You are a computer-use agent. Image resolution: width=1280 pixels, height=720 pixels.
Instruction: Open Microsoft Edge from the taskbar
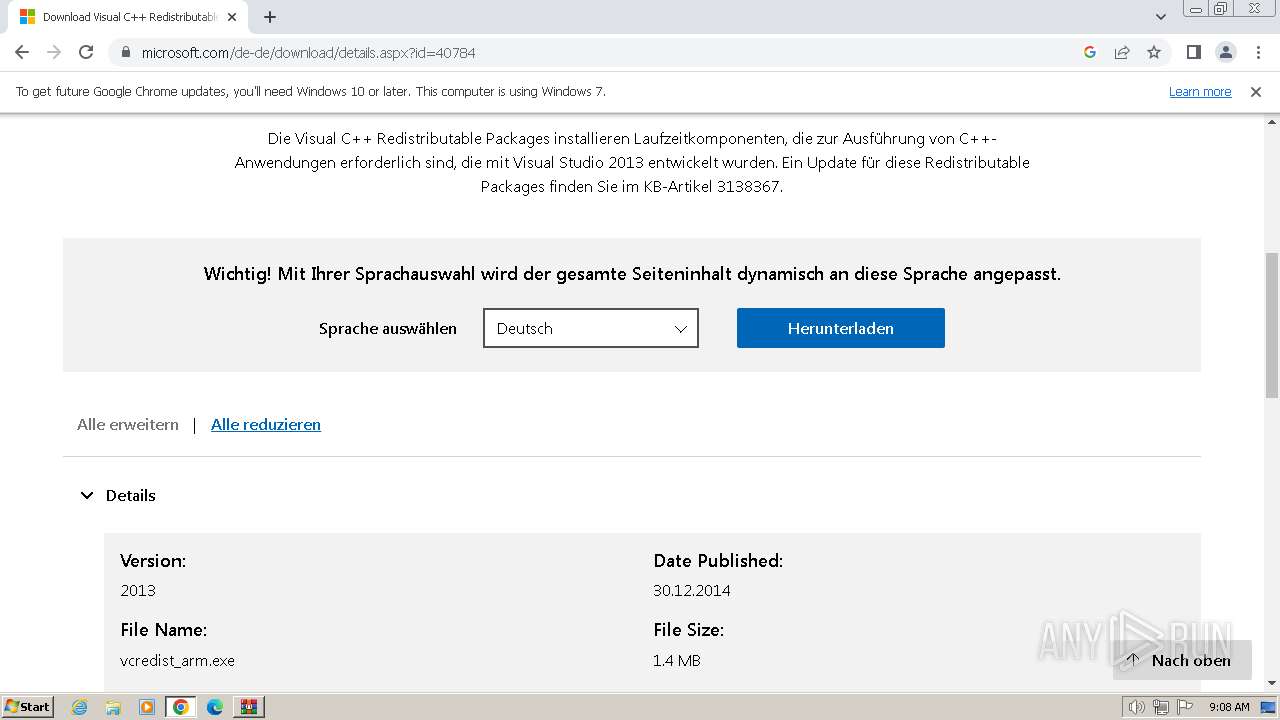215,707
